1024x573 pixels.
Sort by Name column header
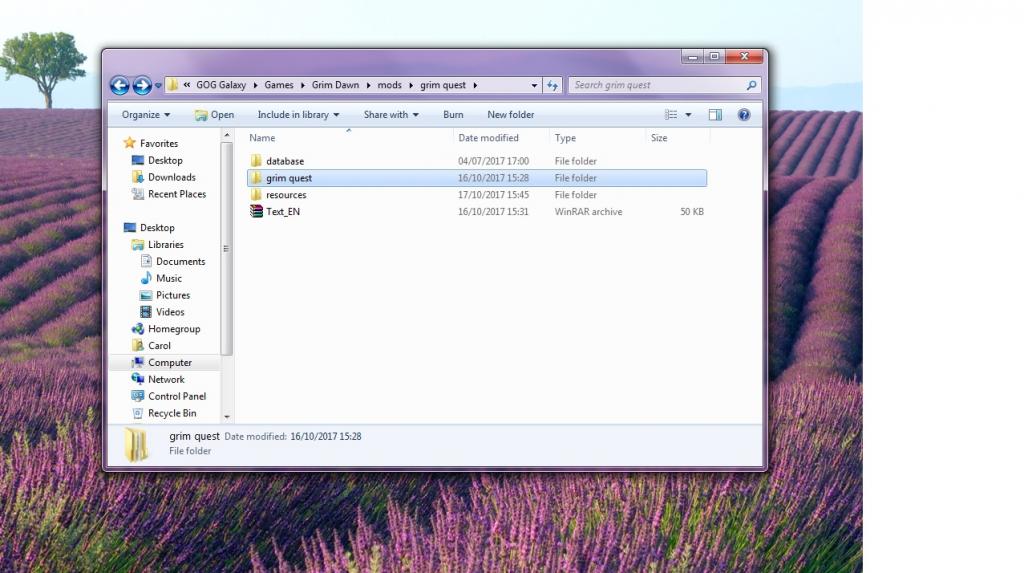pos(262,138)
